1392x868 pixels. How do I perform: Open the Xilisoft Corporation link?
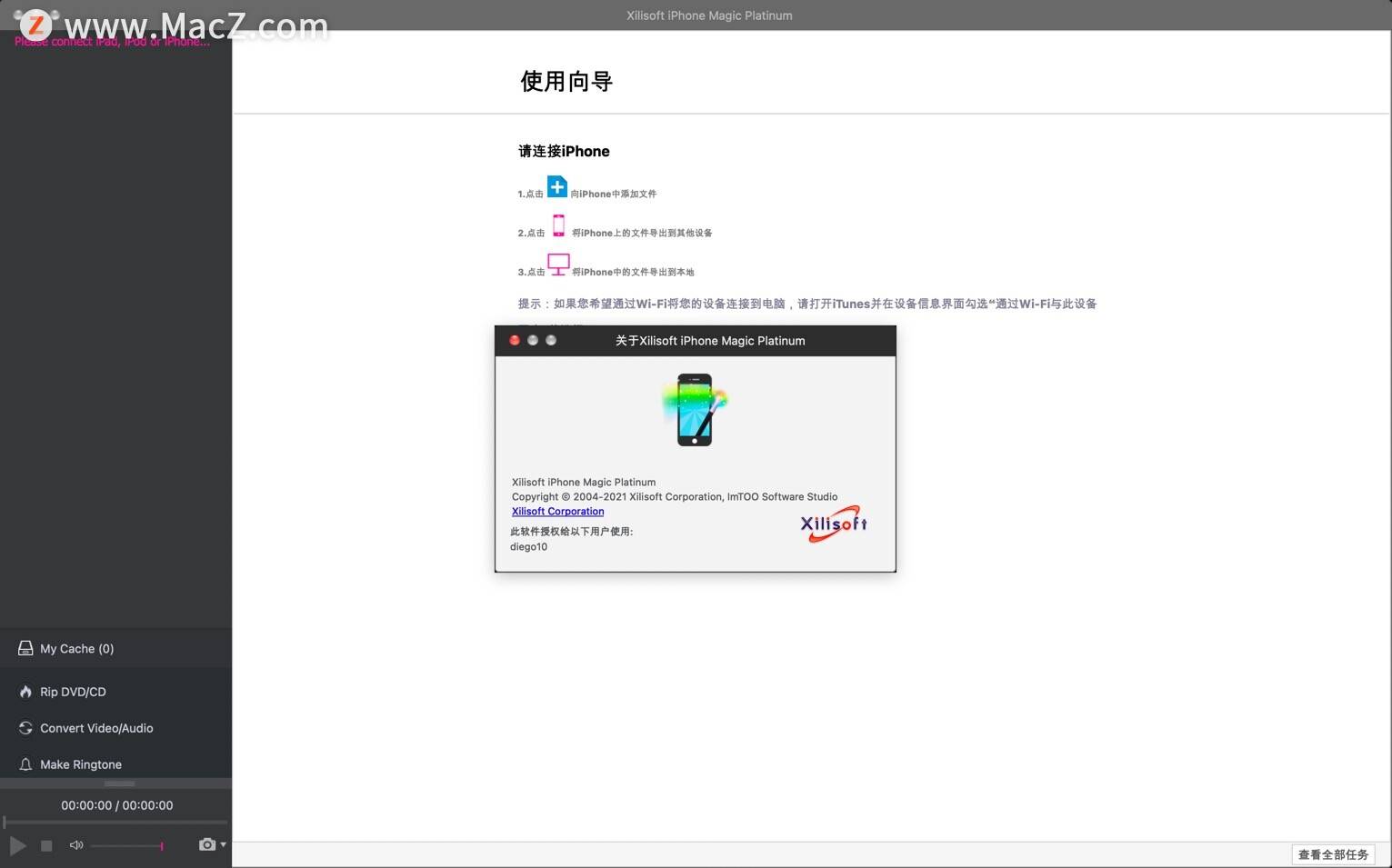[557, 512]
